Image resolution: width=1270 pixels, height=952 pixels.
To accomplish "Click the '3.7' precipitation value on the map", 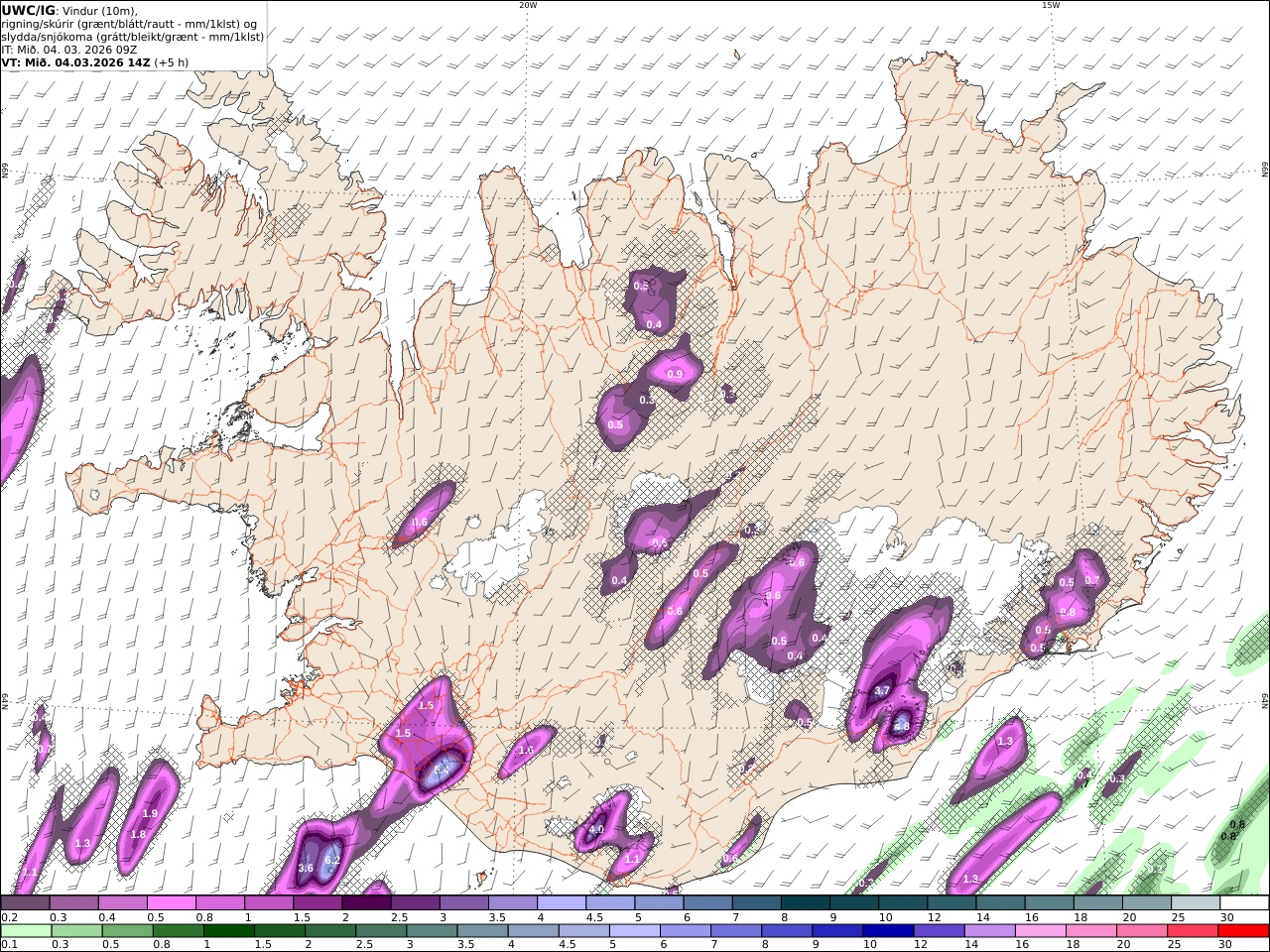I will [x=881, y=690].
